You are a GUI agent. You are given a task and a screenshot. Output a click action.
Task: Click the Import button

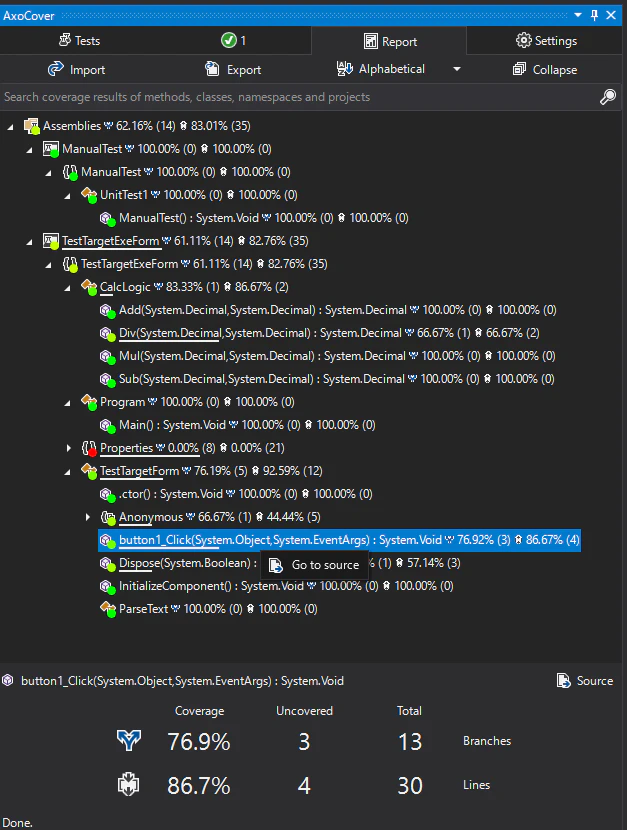click(77, 69)
